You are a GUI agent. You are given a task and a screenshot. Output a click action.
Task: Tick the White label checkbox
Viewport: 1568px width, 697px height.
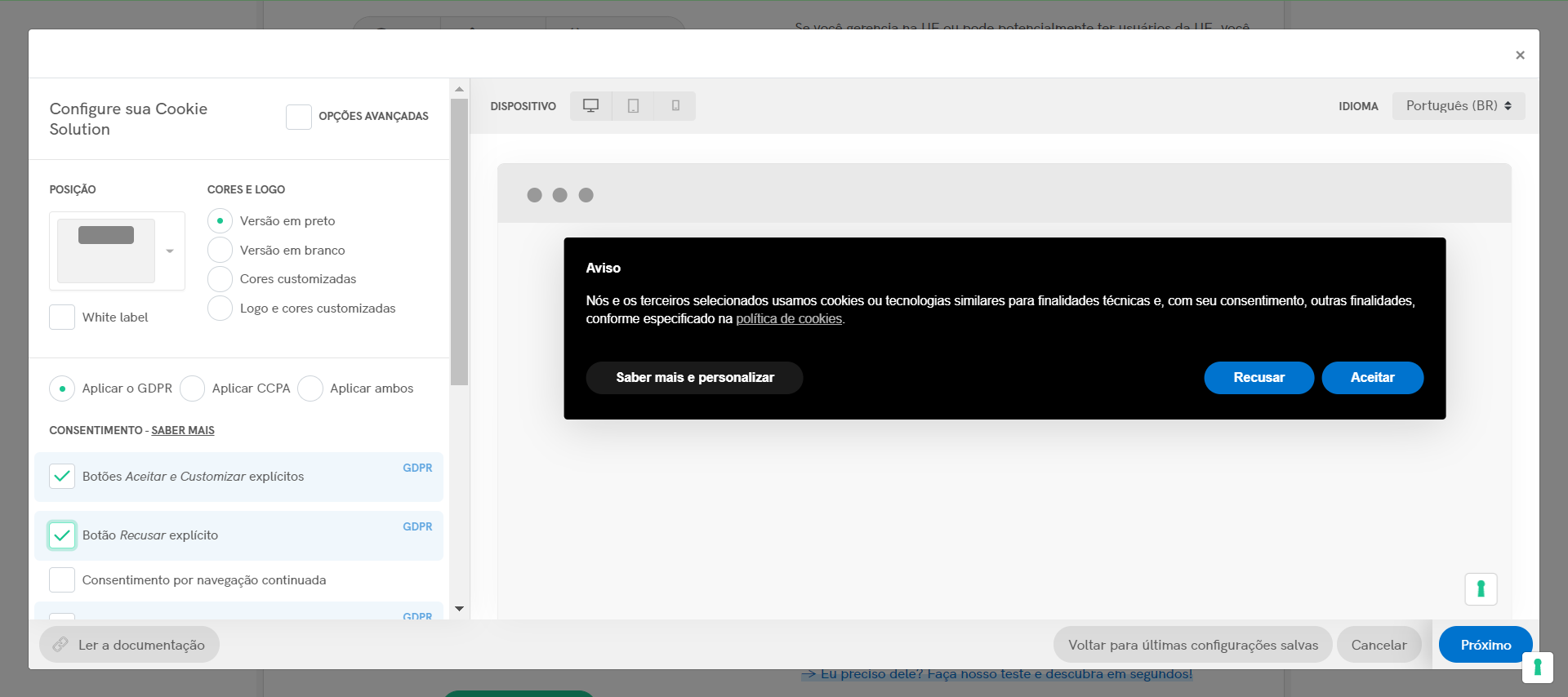62,317
